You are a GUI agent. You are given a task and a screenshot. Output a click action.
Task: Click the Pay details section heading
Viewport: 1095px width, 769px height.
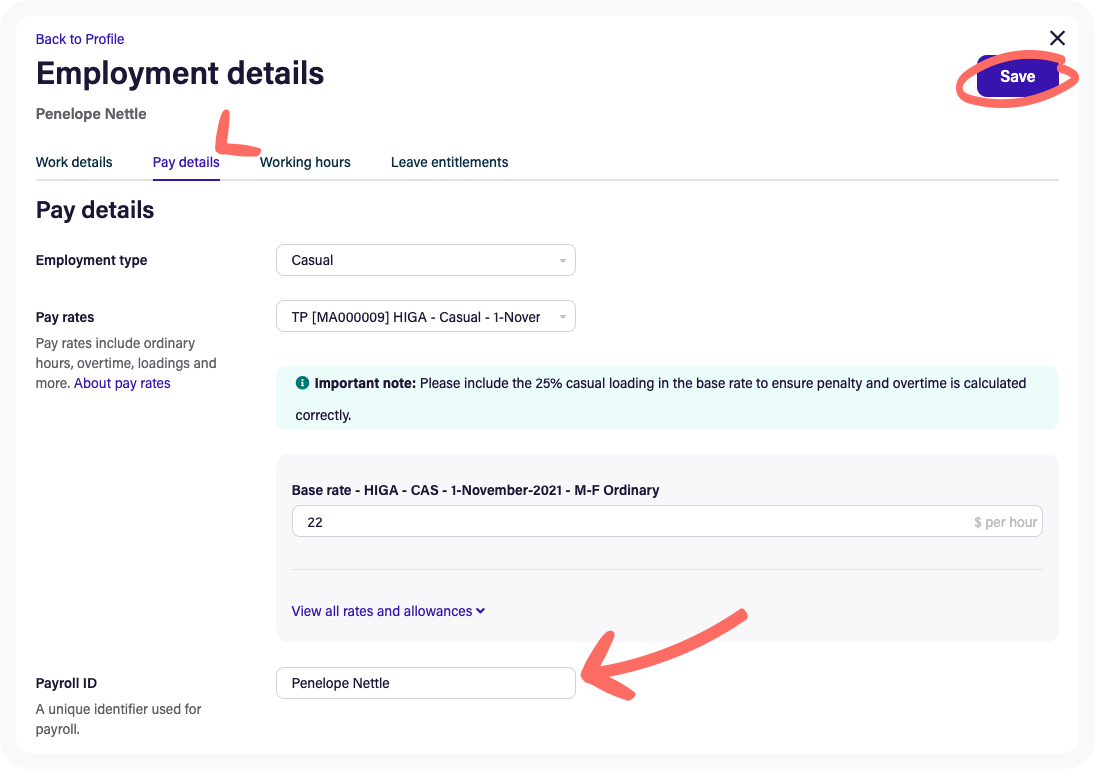(94, 210)
